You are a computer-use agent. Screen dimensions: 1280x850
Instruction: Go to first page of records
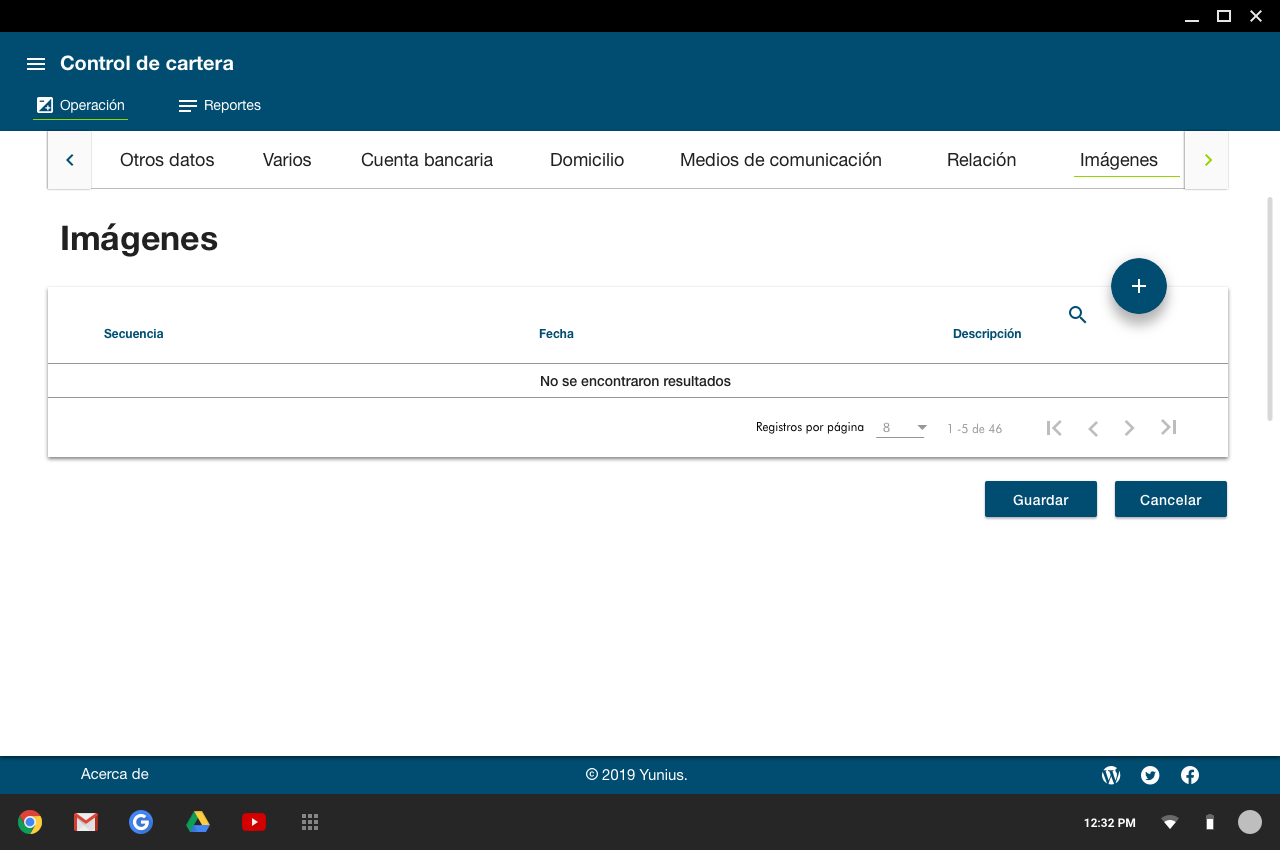(1054, 428)
